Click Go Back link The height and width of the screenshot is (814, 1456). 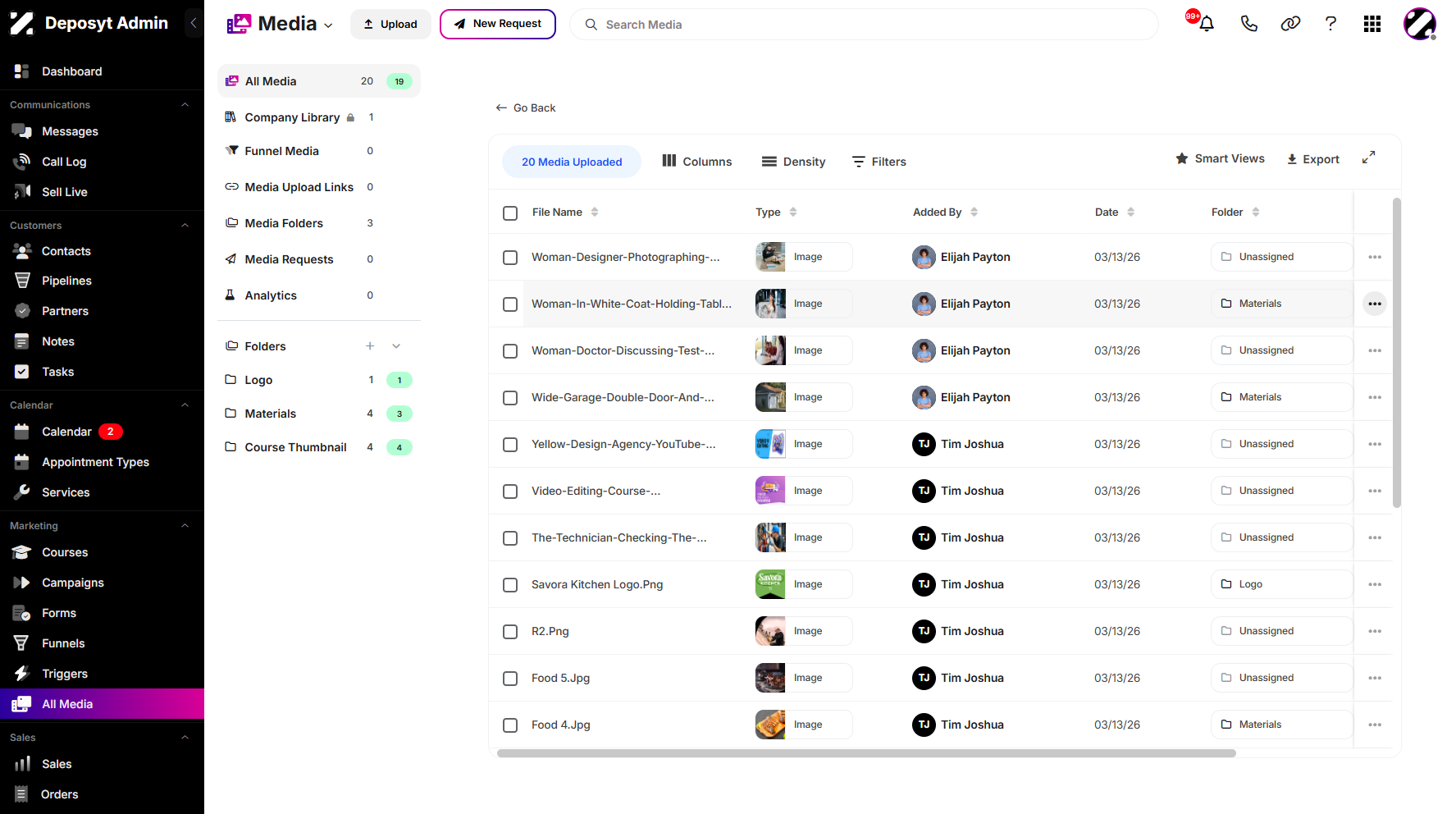coord(526,107)
